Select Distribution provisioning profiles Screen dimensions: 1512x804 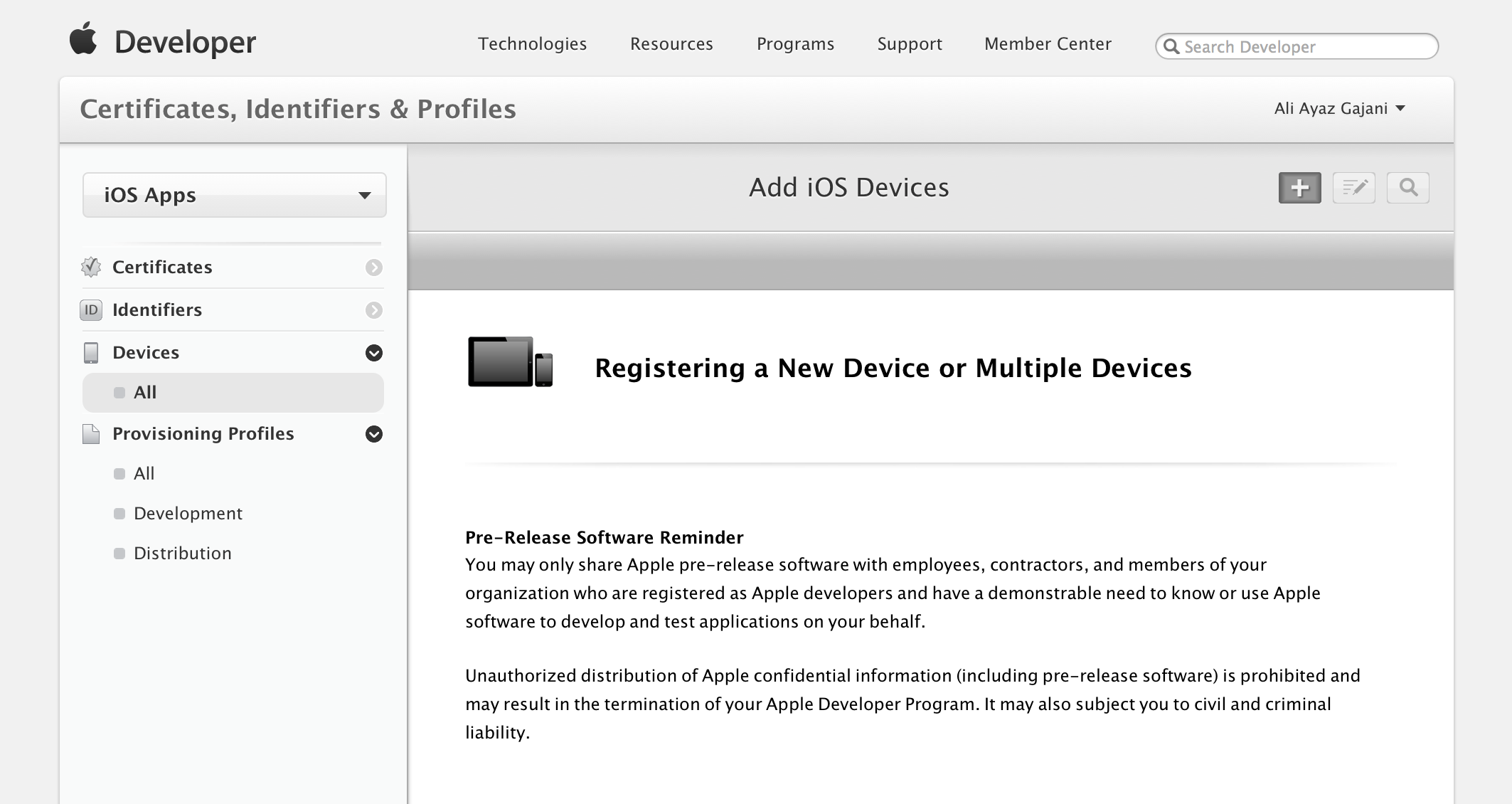pos(183,553)
